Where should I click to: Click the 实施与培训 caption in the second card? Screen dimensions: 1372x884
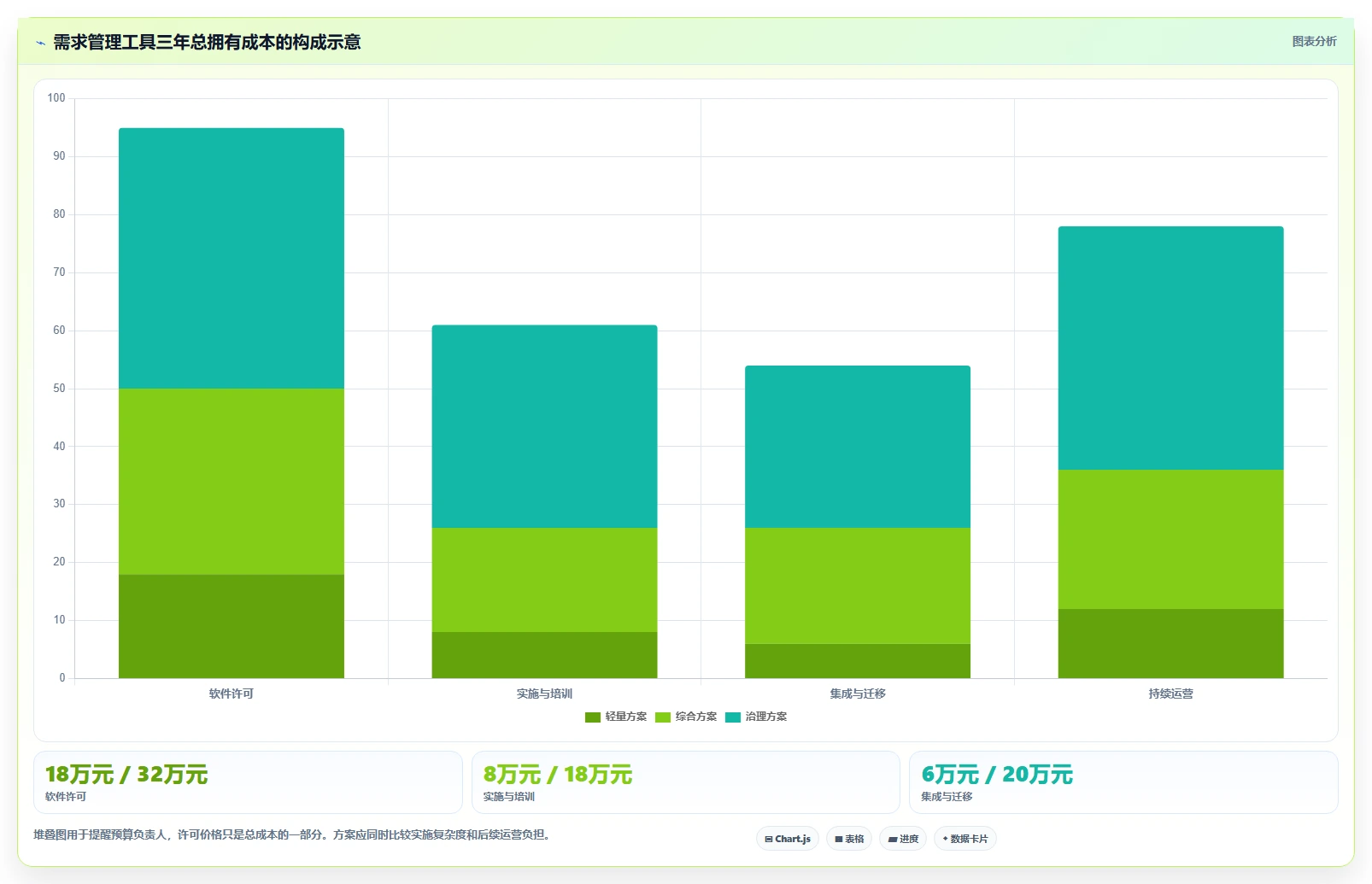pyautogui.click(x=509, y=797)
